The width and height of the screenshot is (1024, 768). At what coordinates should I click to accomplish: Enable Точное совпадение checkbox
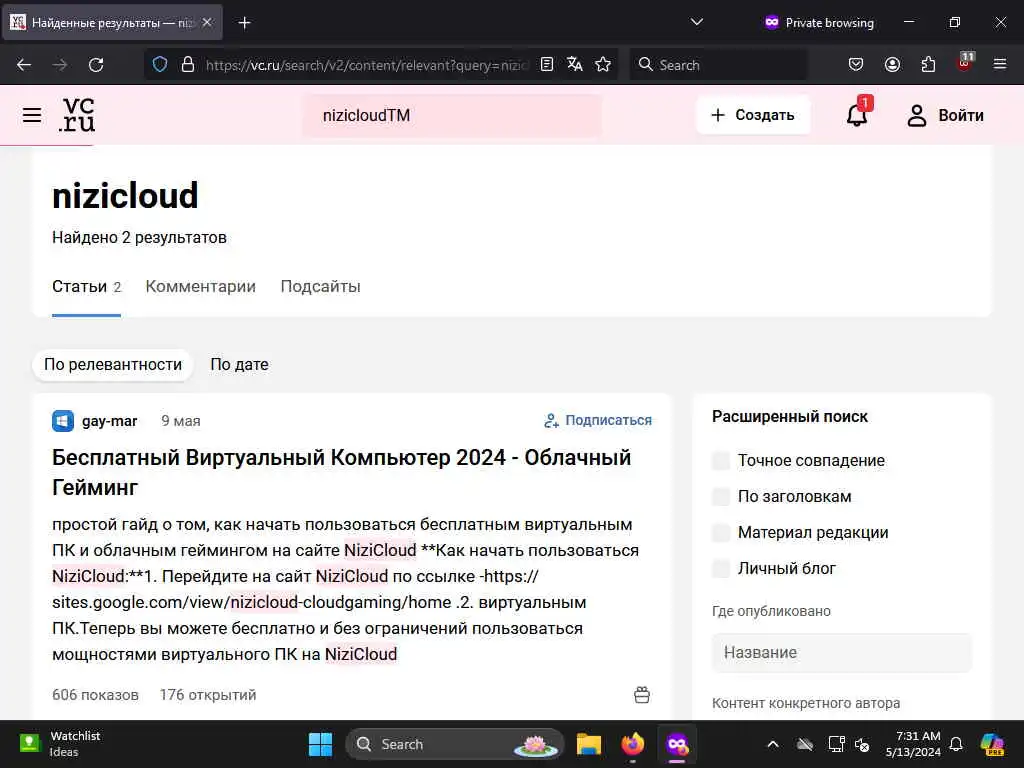(721, 460)
